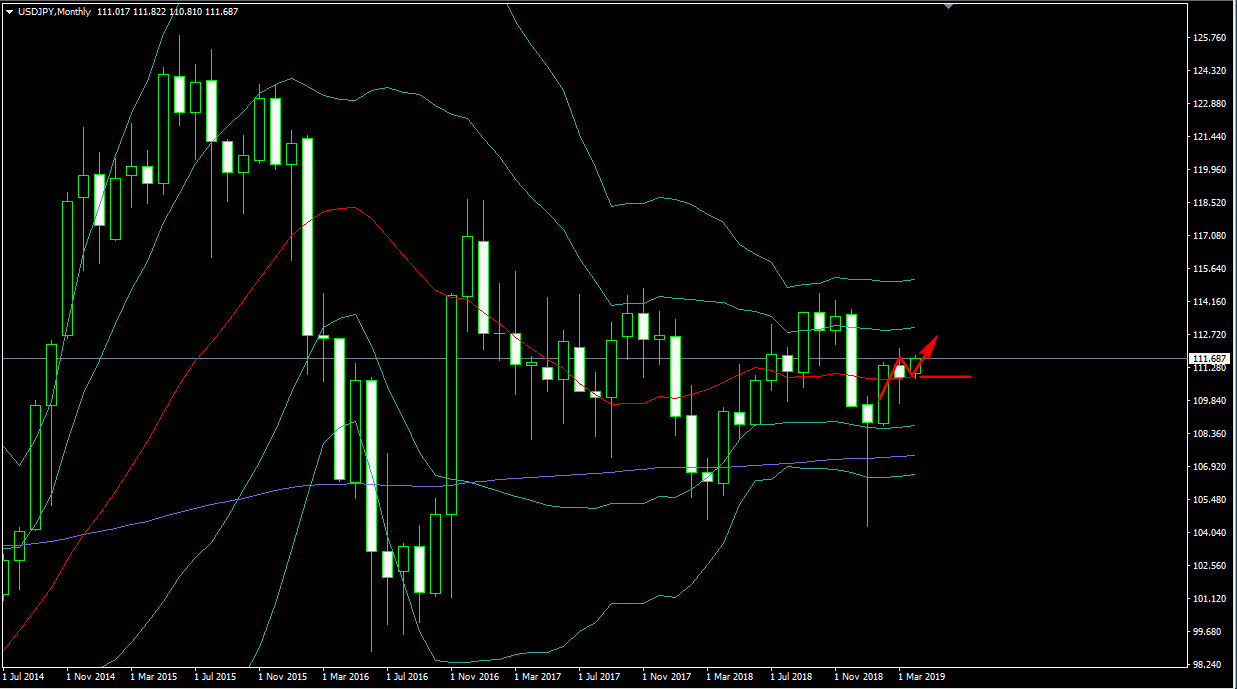Click the 1 Nov 2018 date label

[x=859, y=677]
